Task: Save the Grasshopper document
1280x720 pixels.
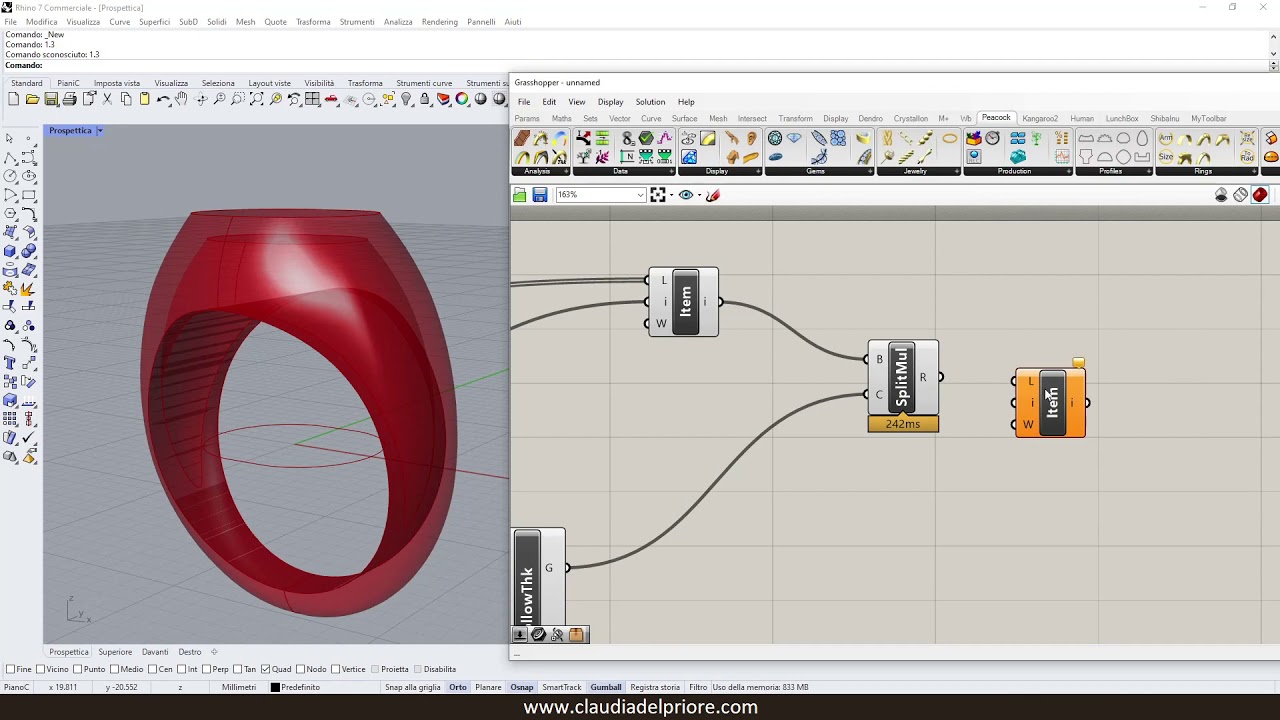Action: click(x=540, y=195)
